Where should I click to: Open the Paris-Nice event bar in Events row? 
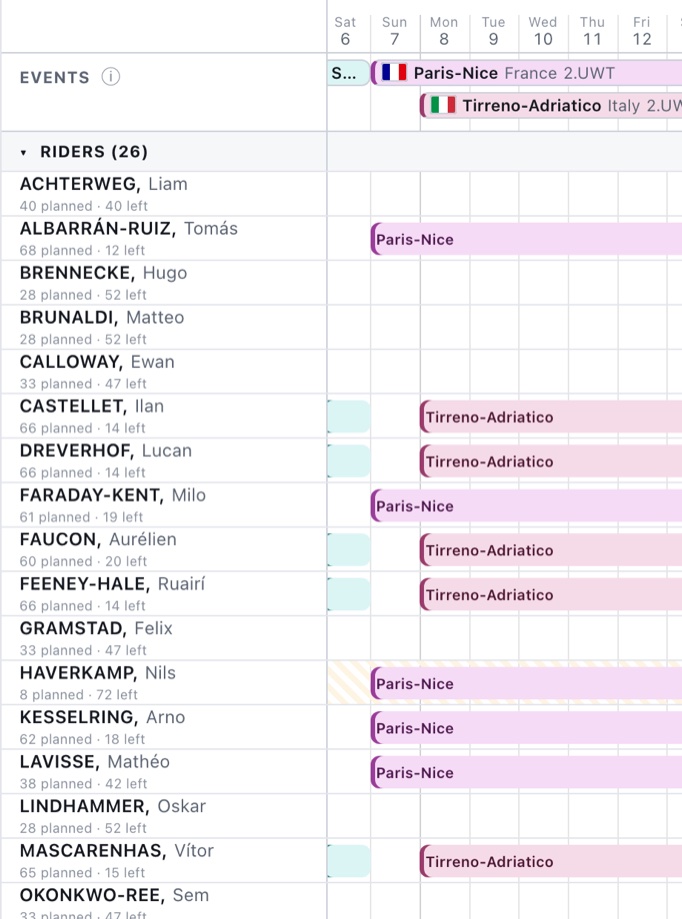click(527, 73)
